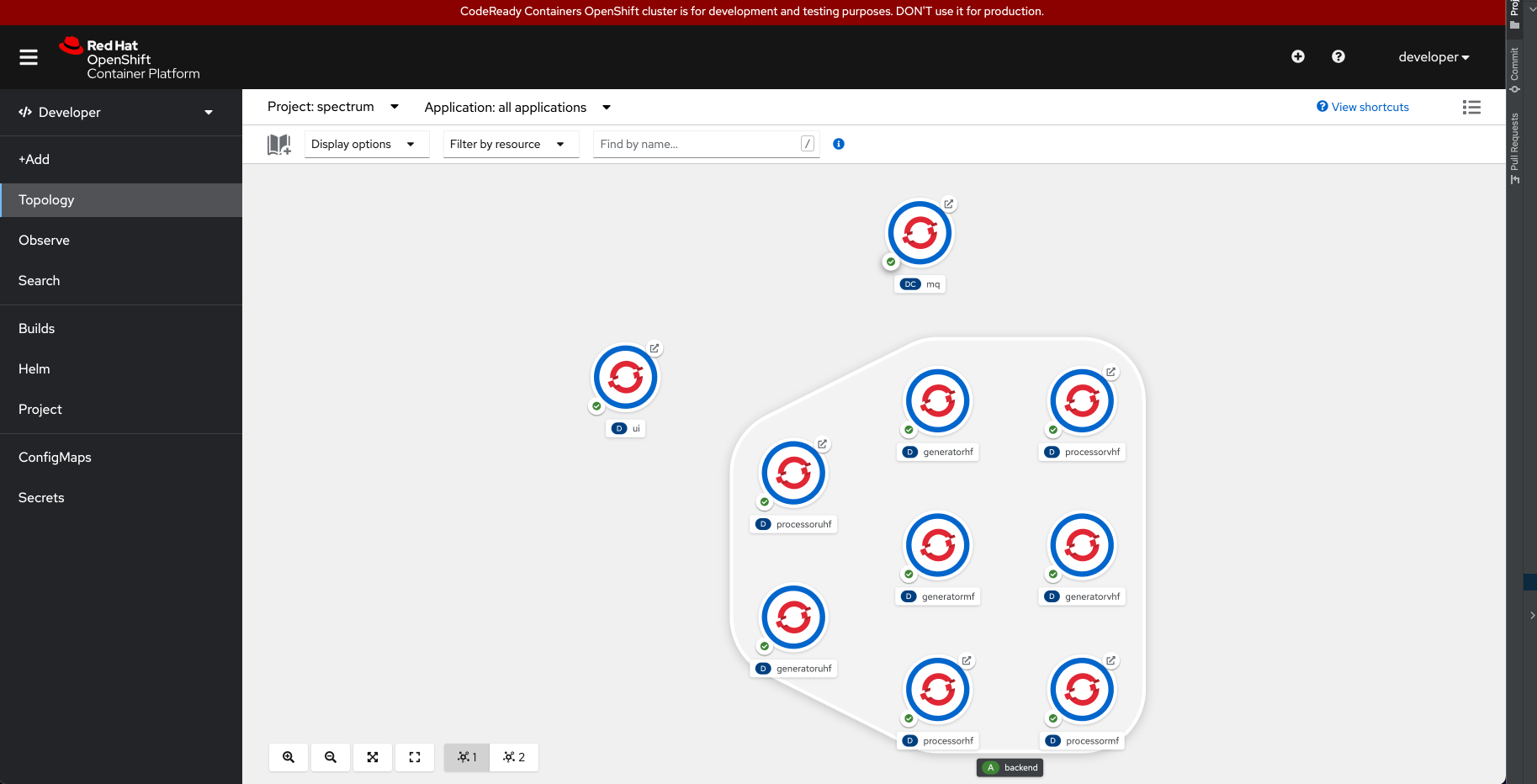Select the generatormf node

pos(938,546)
